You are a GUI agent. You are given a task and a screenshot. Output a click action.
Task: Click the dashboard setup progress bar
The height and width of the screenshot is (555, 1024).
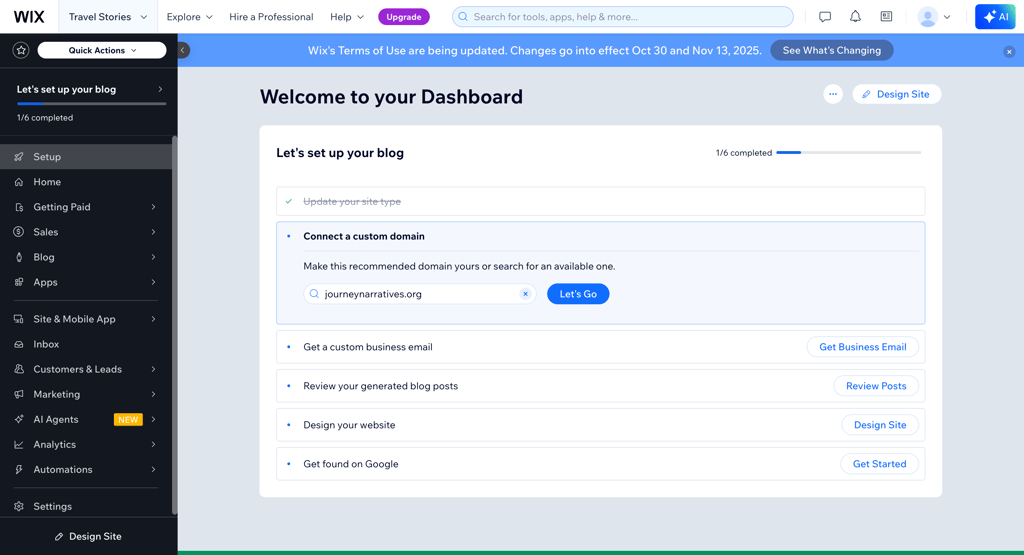click(x=848, y=153)
